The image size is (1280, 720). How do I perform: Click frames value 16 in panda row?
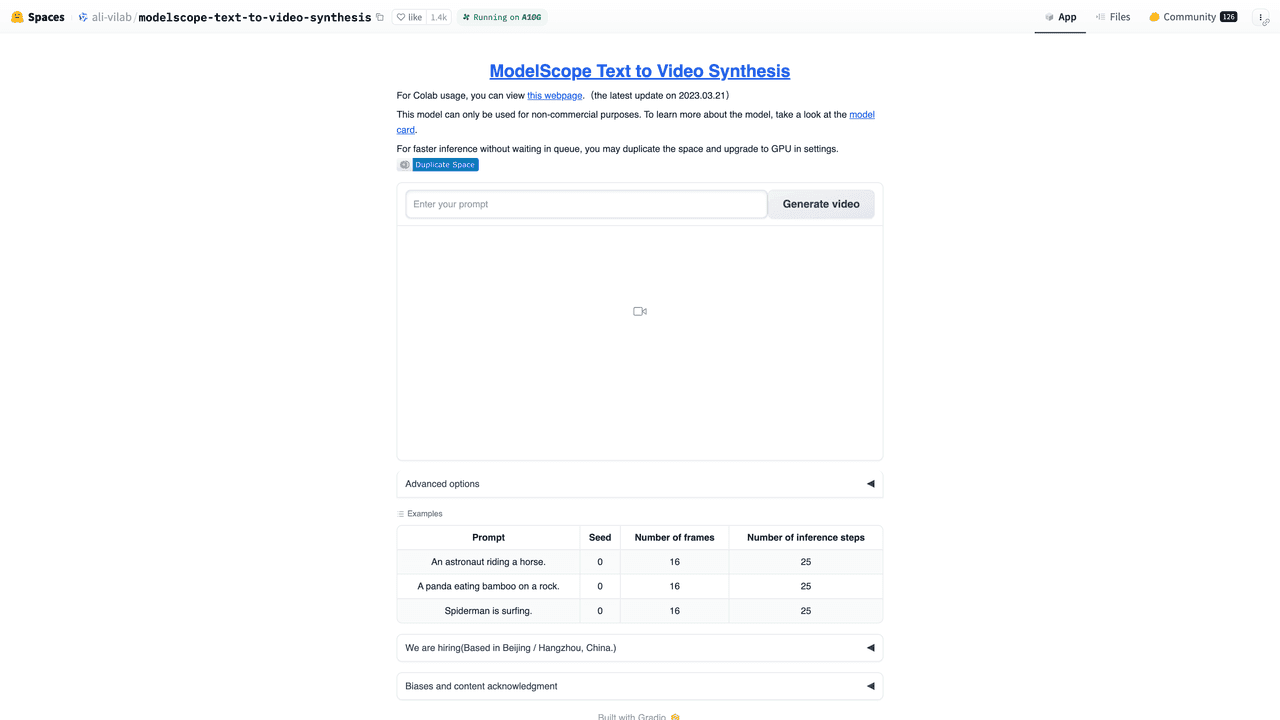(675, 586)
